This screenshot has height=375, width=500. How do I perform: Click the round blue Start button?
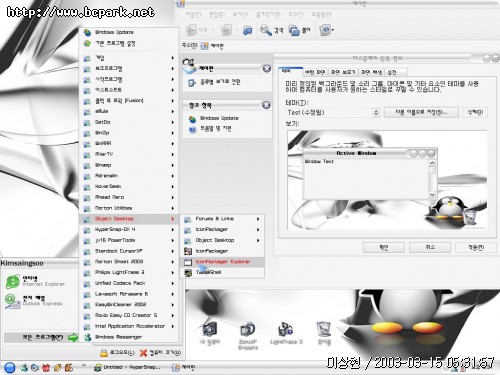tap(10, 367)
